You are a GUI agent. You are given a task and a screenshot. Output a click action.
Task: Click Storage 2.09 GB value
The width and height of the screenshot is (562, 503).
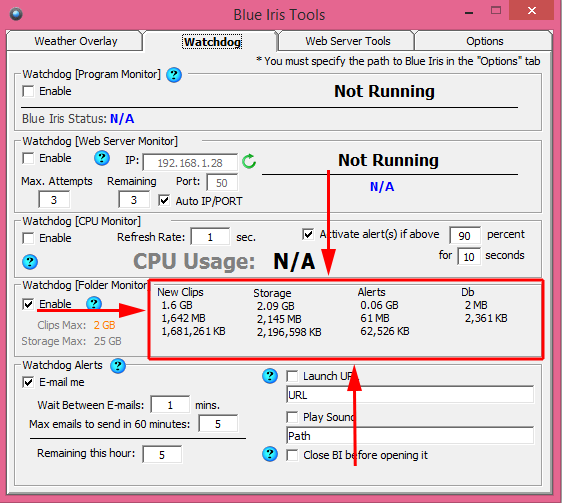(276, 306)
